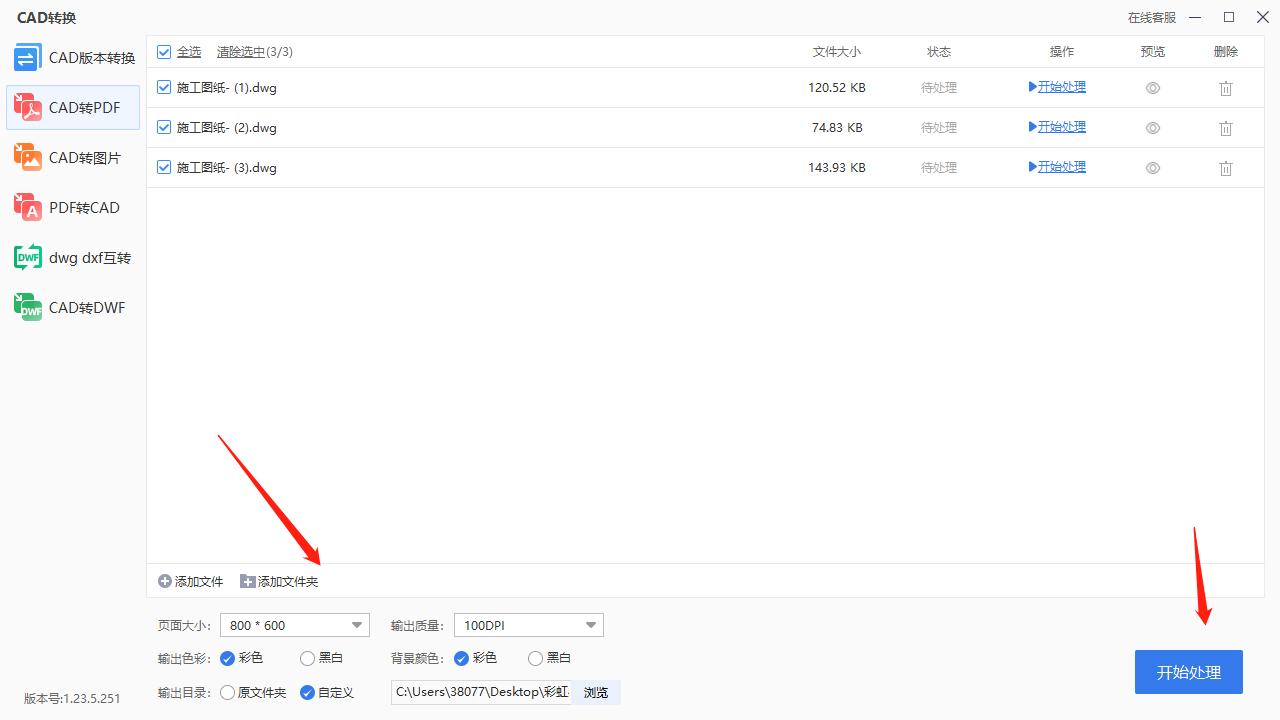1280x720 pixels.
Task: Click the dwg dxf互转 sidebar icon
Action: tap(28, 258)
